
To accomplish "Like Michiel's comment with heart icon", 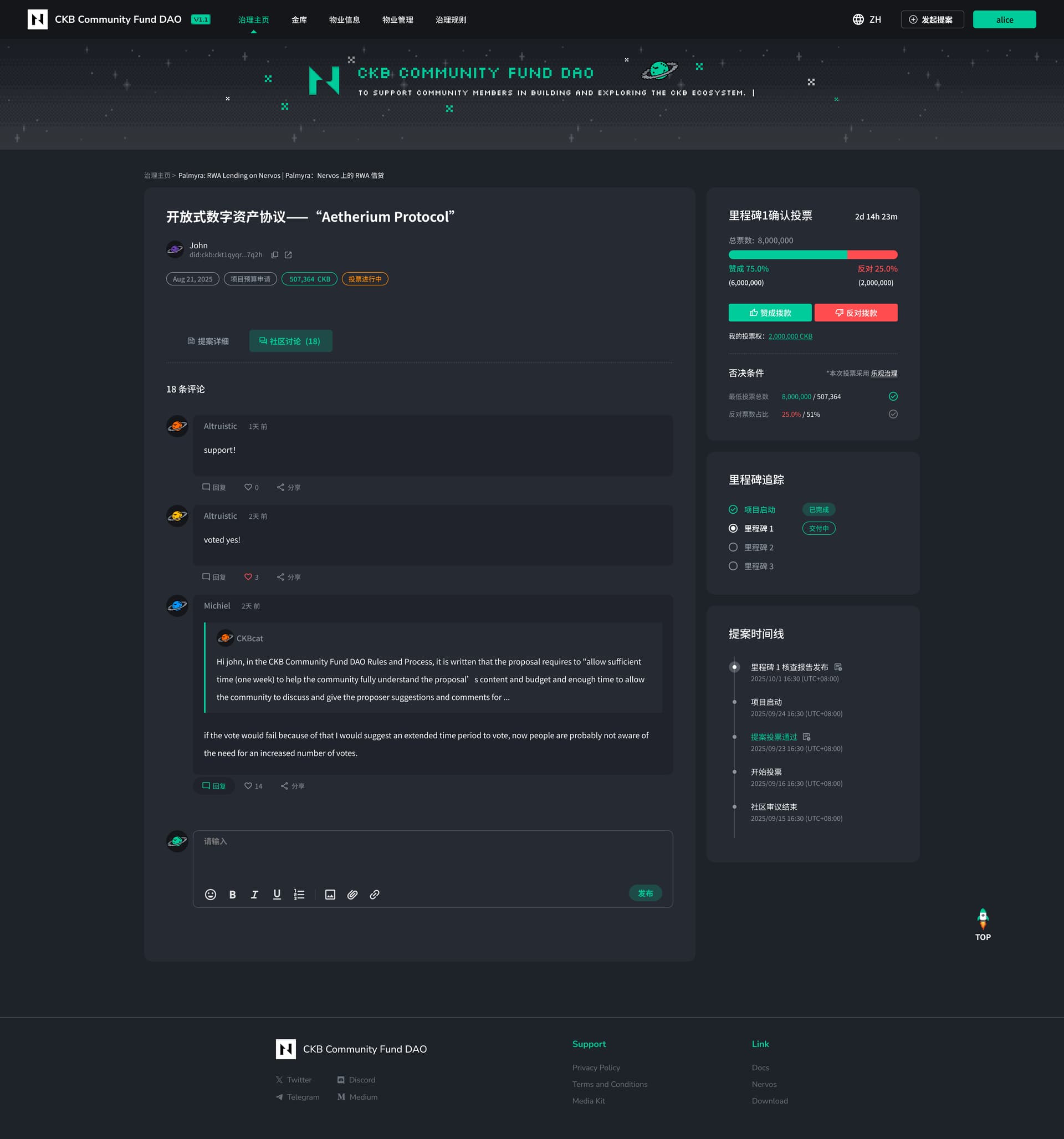I will [x=248, y=785].
